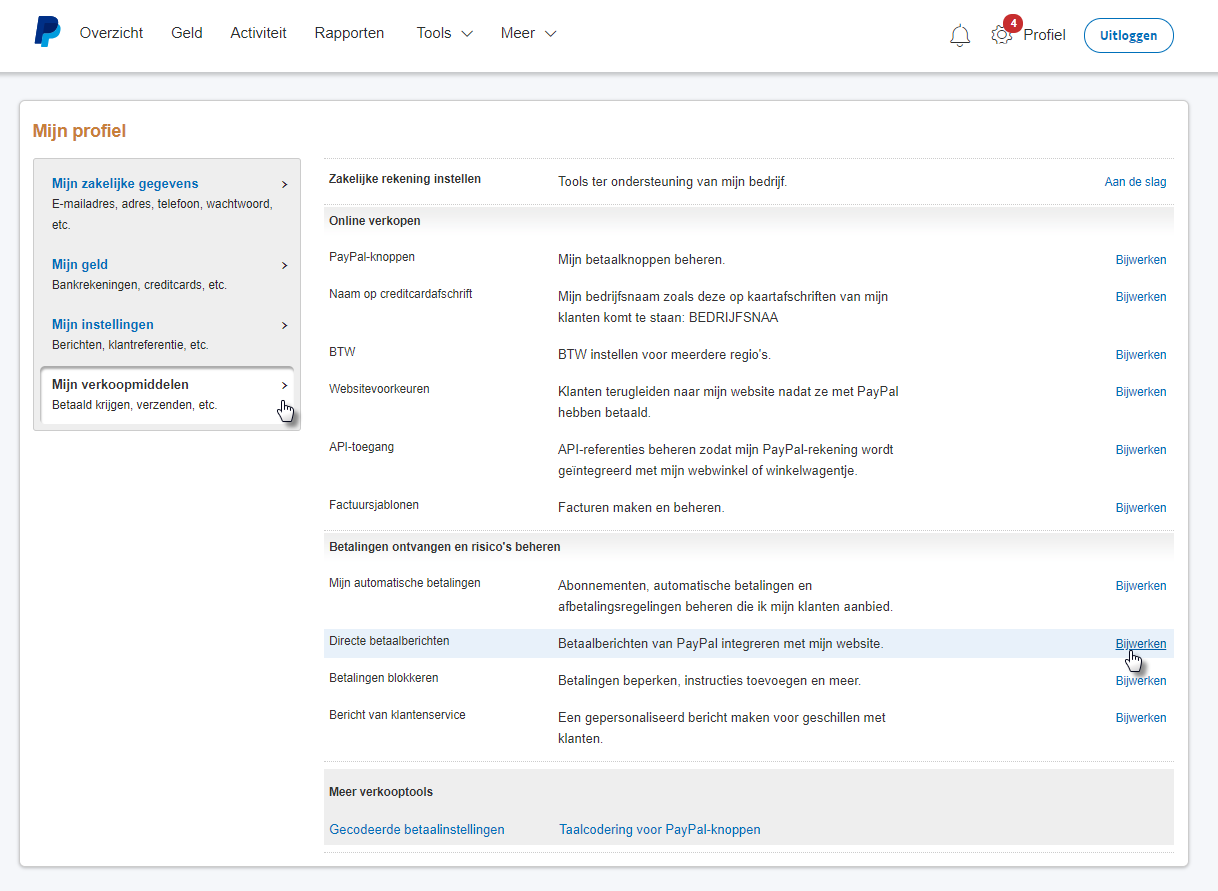The height and width of the screenshot is (891, 1218).
Task: Select Mijn instellingen in sidebar
Action: 103,325
